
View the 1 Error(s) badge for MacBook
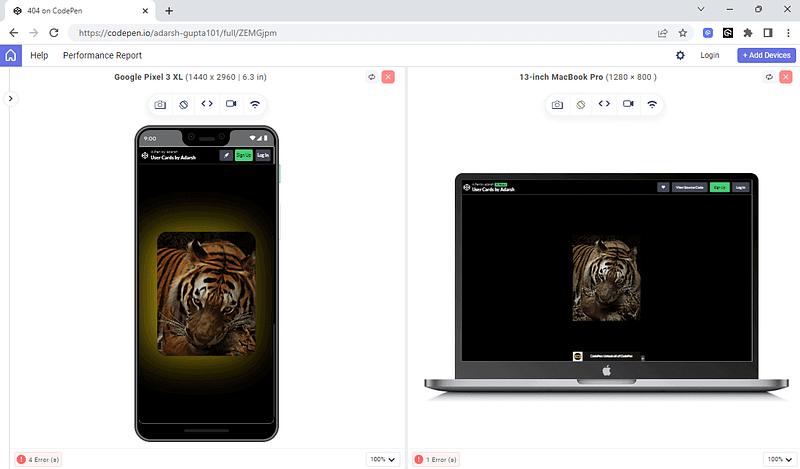point(436,459)
